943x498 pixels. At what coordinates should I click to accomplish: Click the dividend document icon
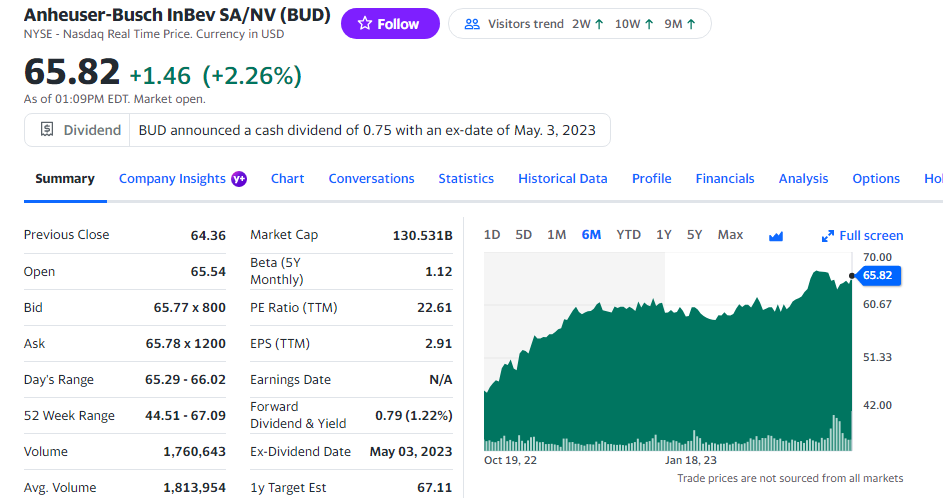click(47, 130)
